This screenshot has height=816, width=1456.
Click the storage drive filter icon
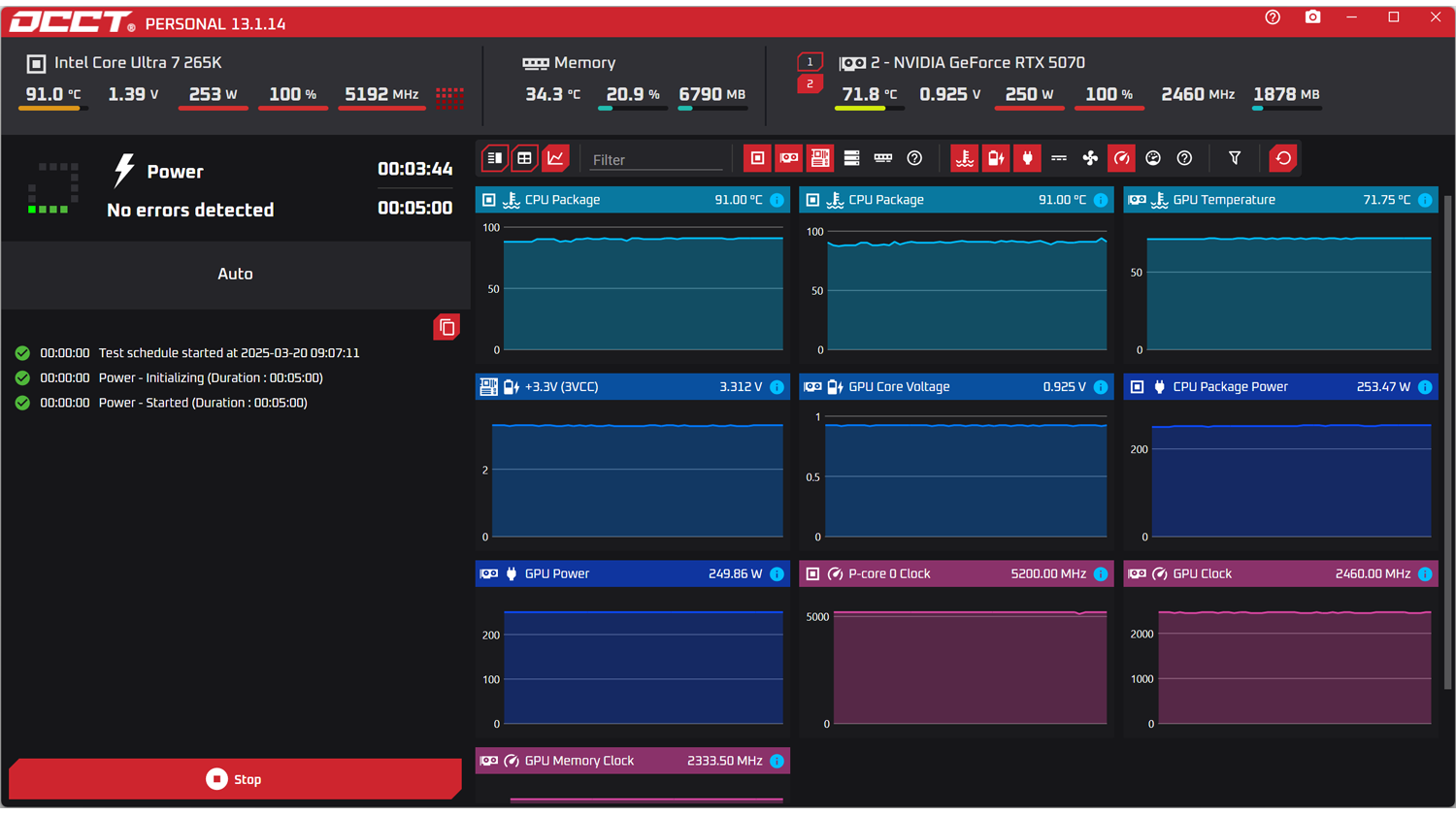(851, 158)
